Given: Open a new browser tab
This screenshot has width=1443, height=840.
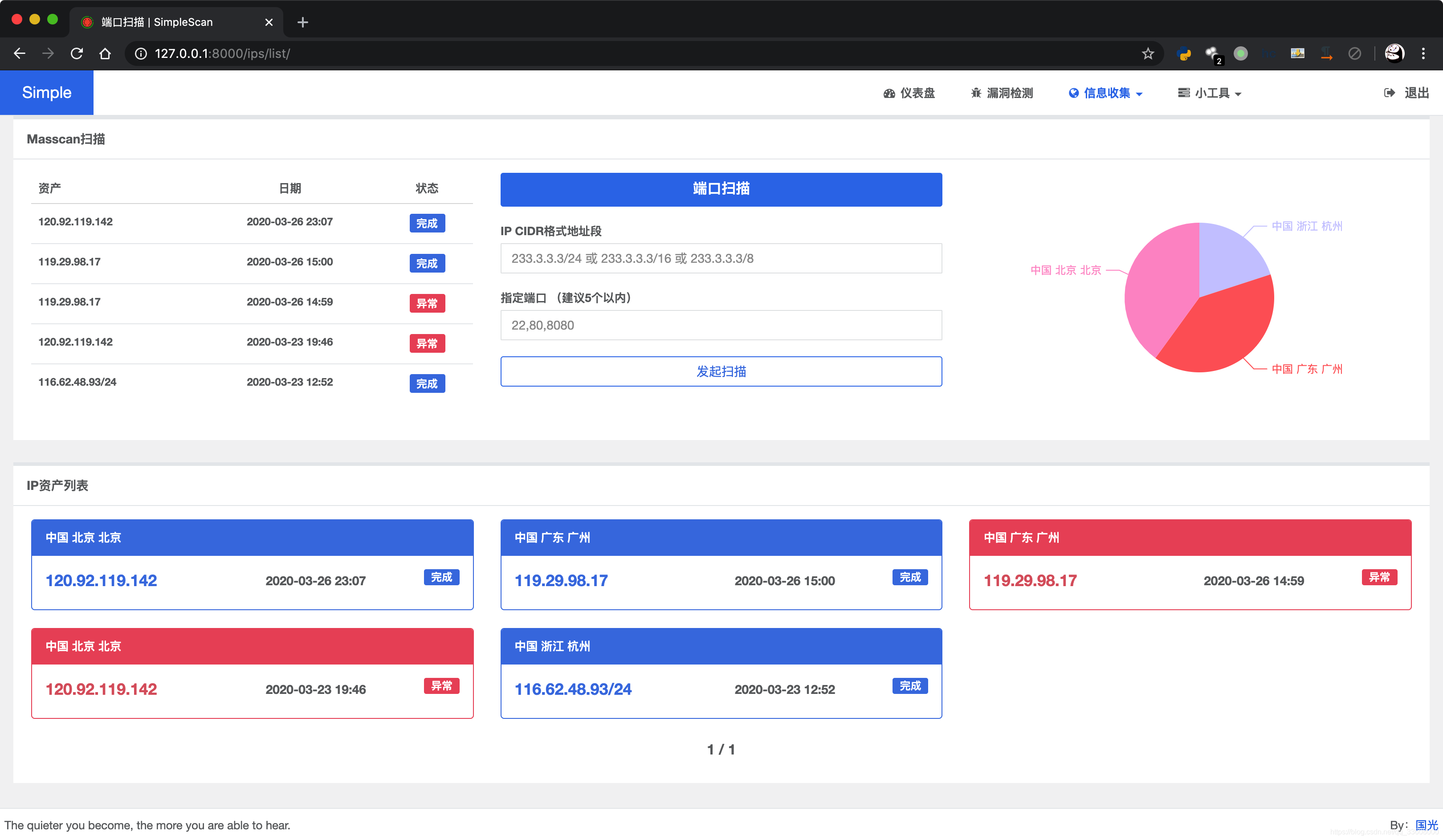Looking at the screenshot, I should [303, 22].
